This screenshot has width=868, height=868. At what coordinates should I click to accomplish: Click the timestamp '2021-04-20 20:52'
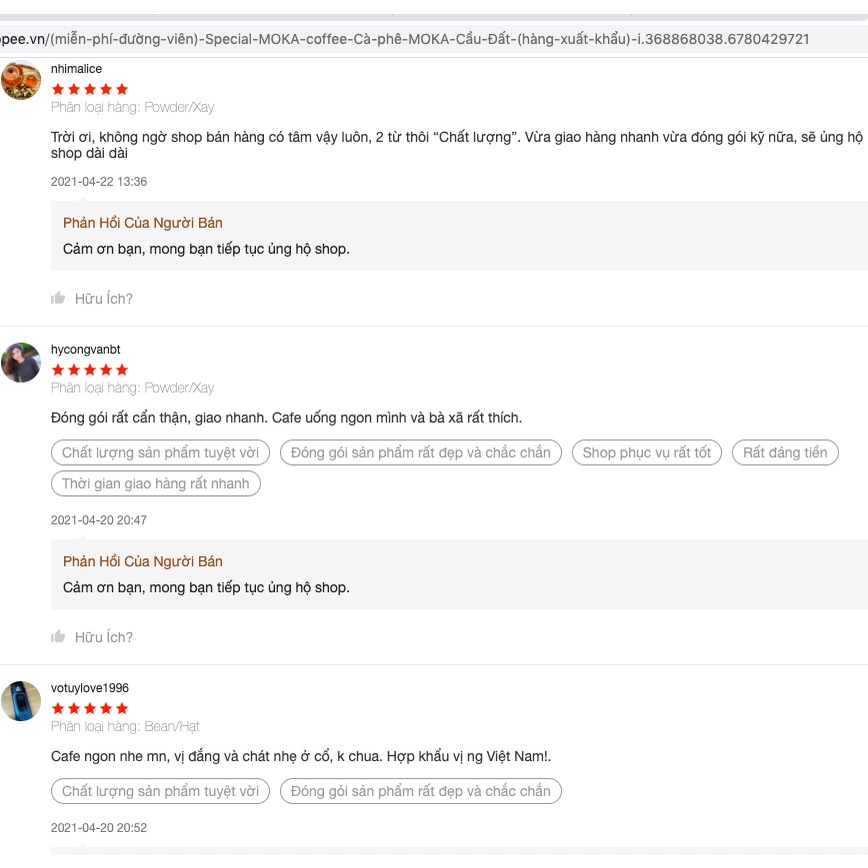coord(99,828)
